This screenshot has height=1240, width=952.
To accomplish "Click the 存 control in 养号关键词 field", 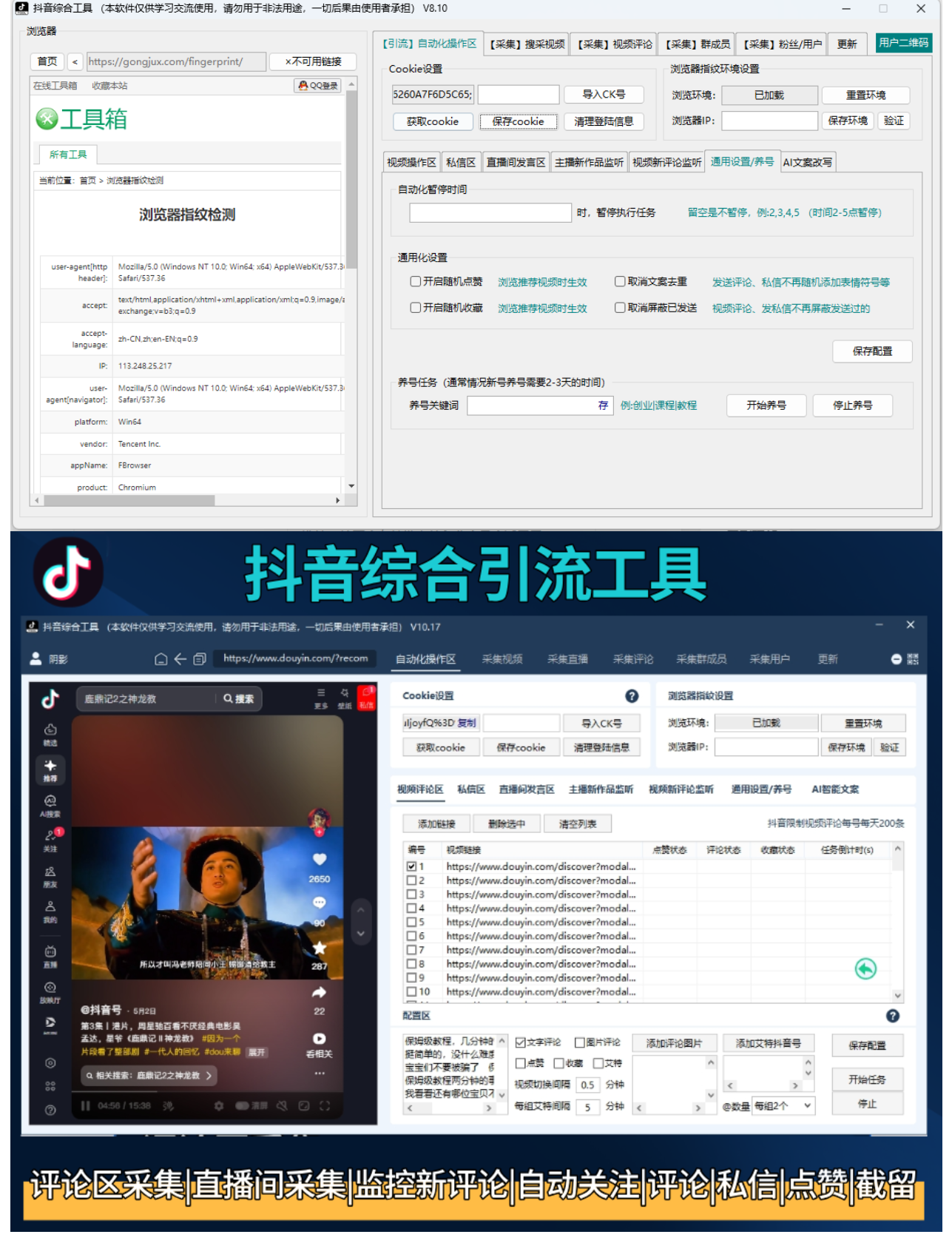I will [x=604, y=405].
